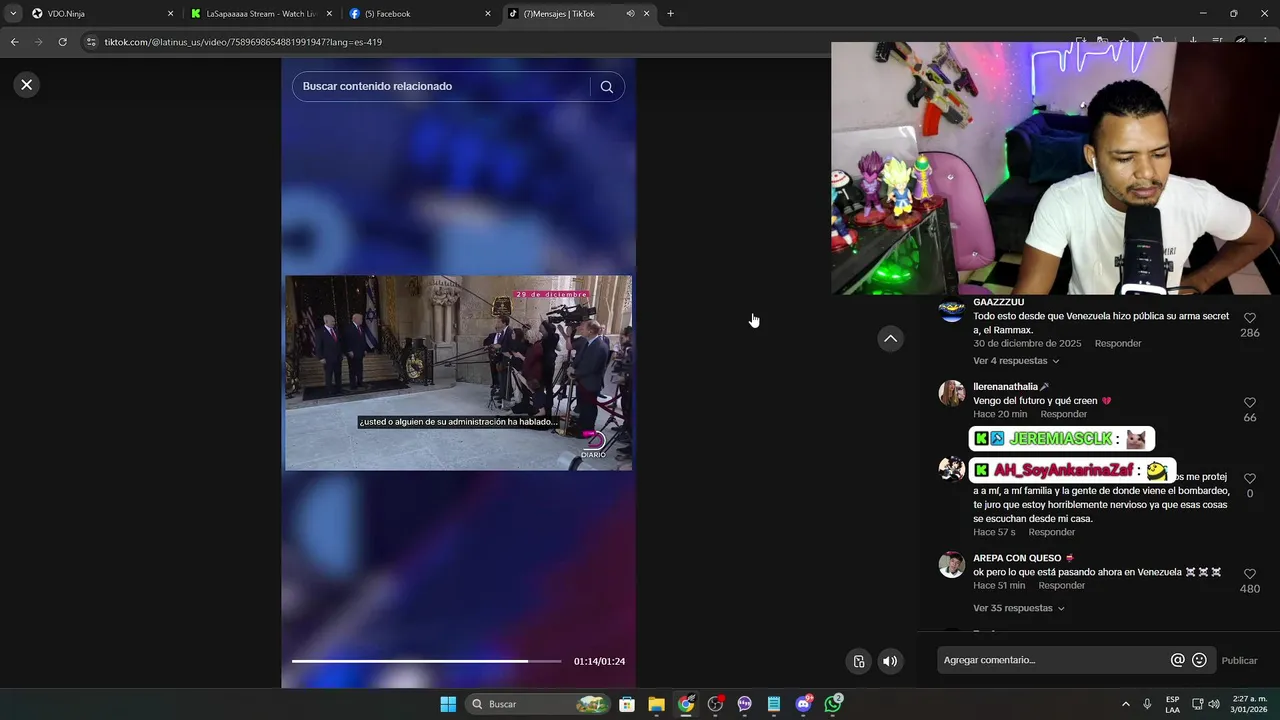Close the TikTok video viewer
Image resolution: width=1280 pixels, height=720 pixels.
coord(27,85)
